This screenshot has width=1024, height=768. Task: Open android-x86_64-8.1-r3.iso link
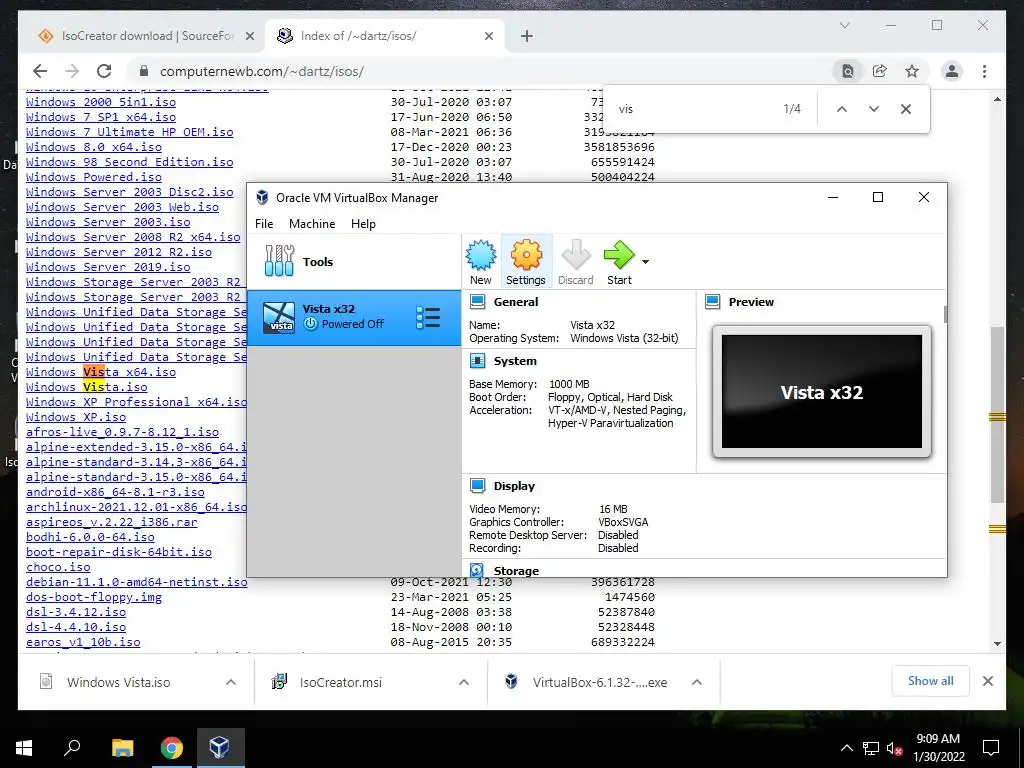[115, 492]
